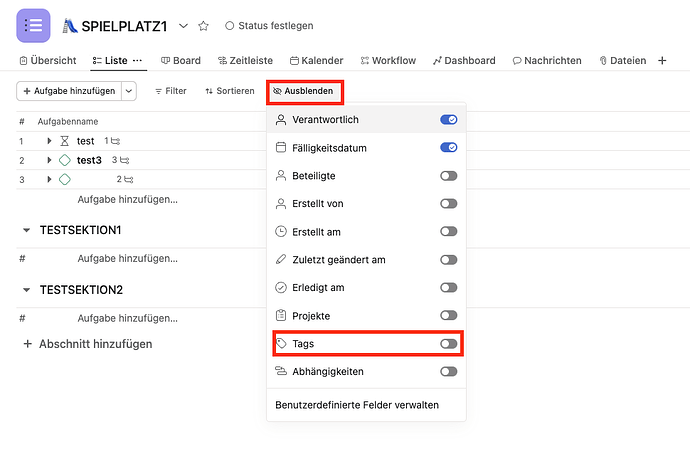
Task: Turn off the Fälligkeitsdatum toggle
Action: point(449,148)
